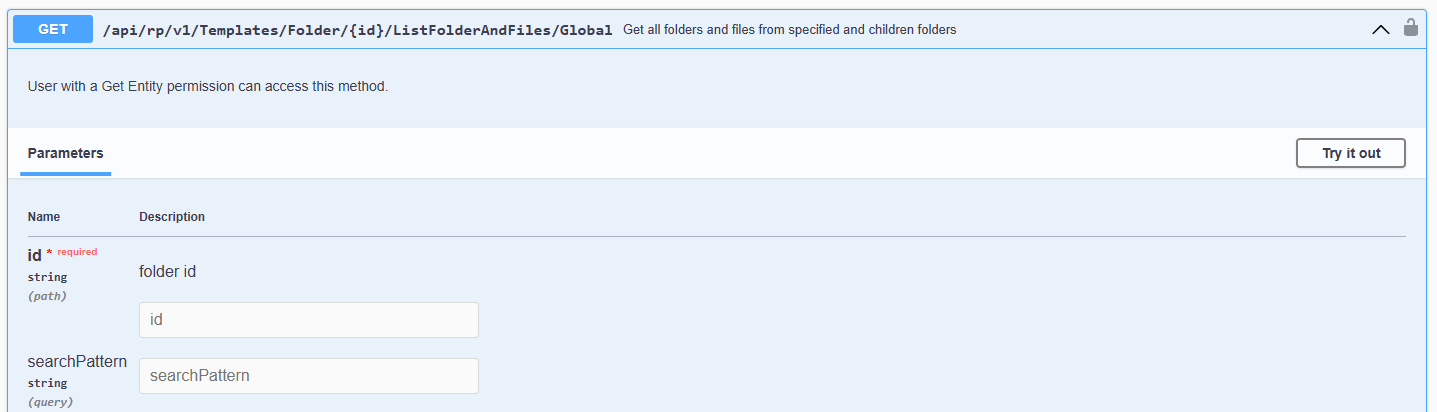
Task: Click the (query) location label
Action: pyautogui.click(x=50, y=402)
